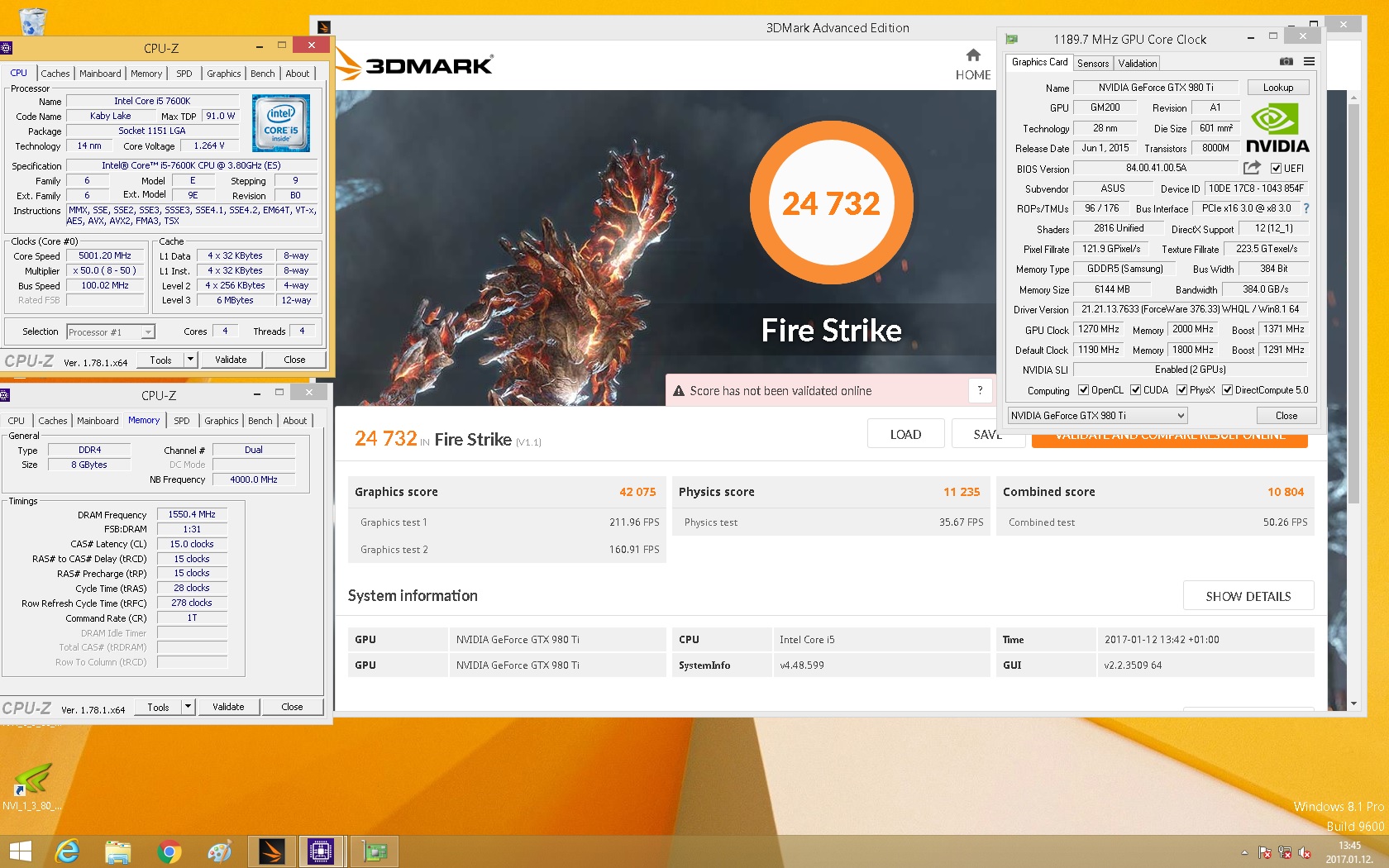Open the GPU-Z hamburger menu
Image resolution: width=1389 pixels, height=868 pixels.
(x=1309, y=62)
